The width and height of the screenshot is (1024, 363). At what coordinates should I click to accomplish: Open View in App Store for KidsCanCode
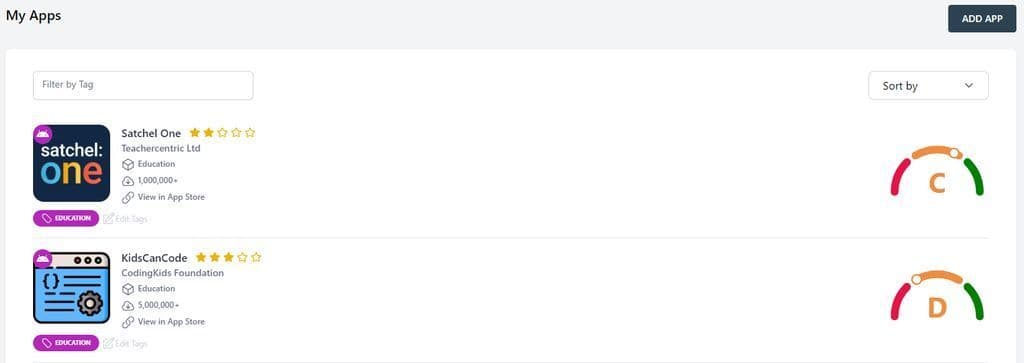coord(171,322)
